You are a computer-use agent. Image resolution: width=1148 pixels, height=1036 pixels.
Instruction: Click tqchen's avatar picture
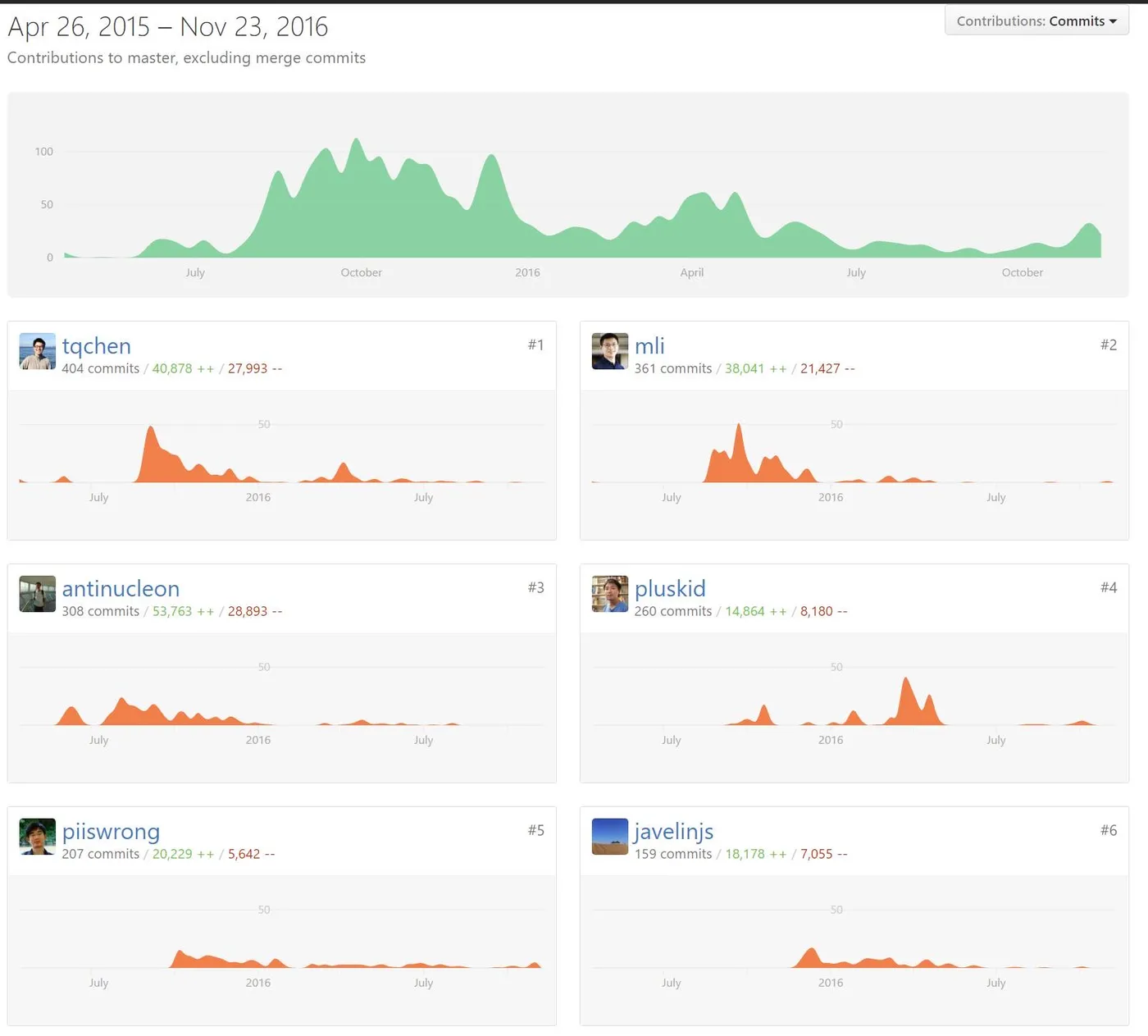click(38, 351)
